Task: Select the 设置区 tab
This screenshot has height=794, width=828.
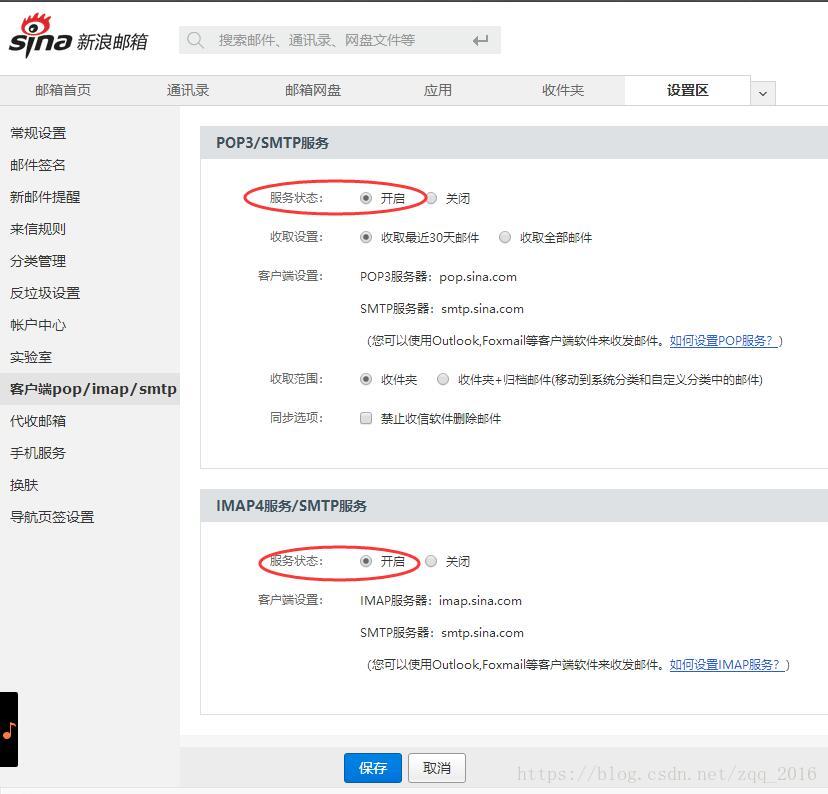Action: click(x=688, y=90)
